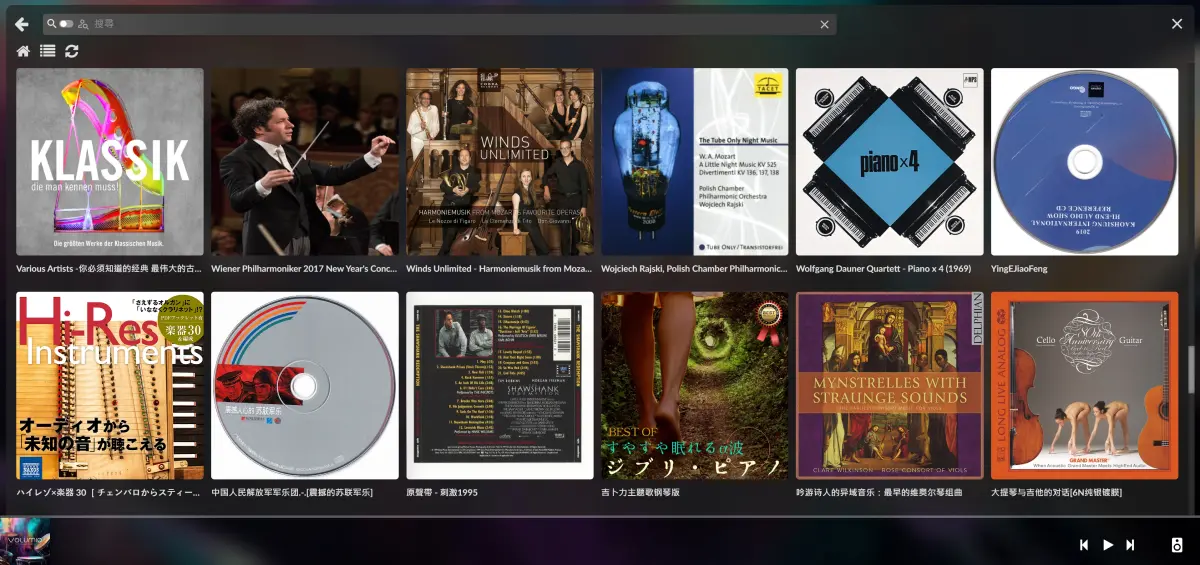The height and width of the screenshot is (565, 1200).
Task: Select title 'ハイレゾ×楽器 30'
Action: tap(109, 493)
